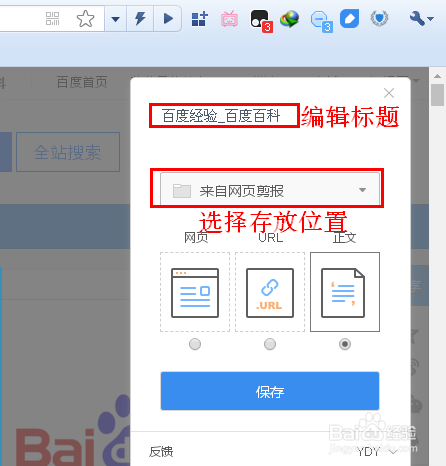Select the 正文 radio button
Image resolution: width=446 pixels, height=466 pixels.
pos(345,344)
